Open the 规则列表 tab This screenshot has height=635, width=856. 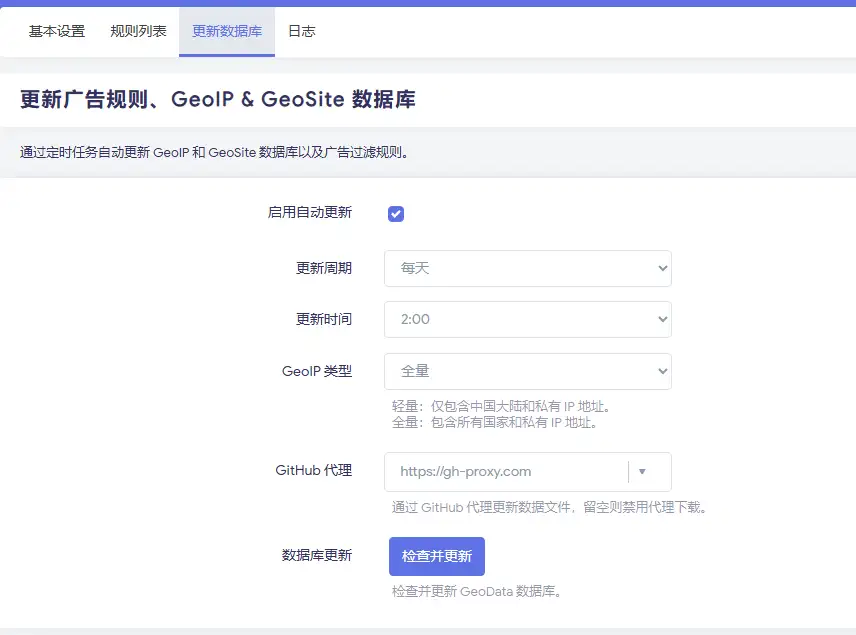tap(137, 31)
